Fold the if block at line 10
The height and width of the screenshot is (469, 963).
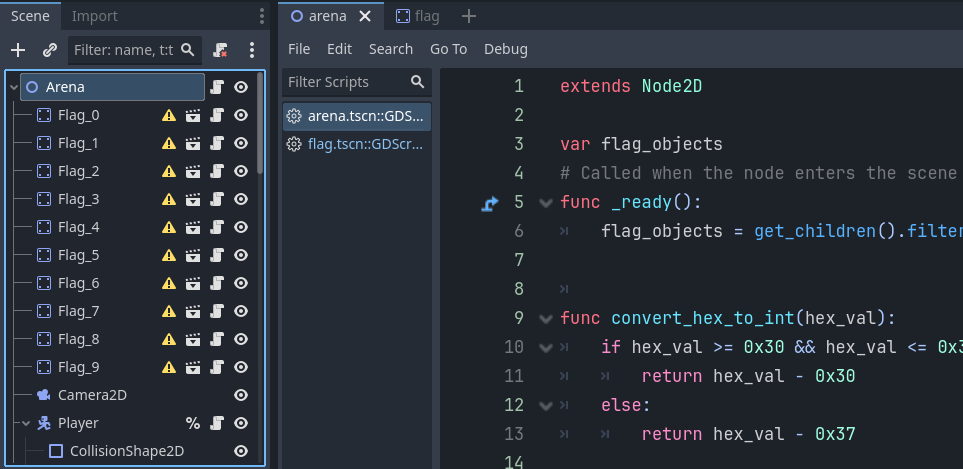coord(546,347)
